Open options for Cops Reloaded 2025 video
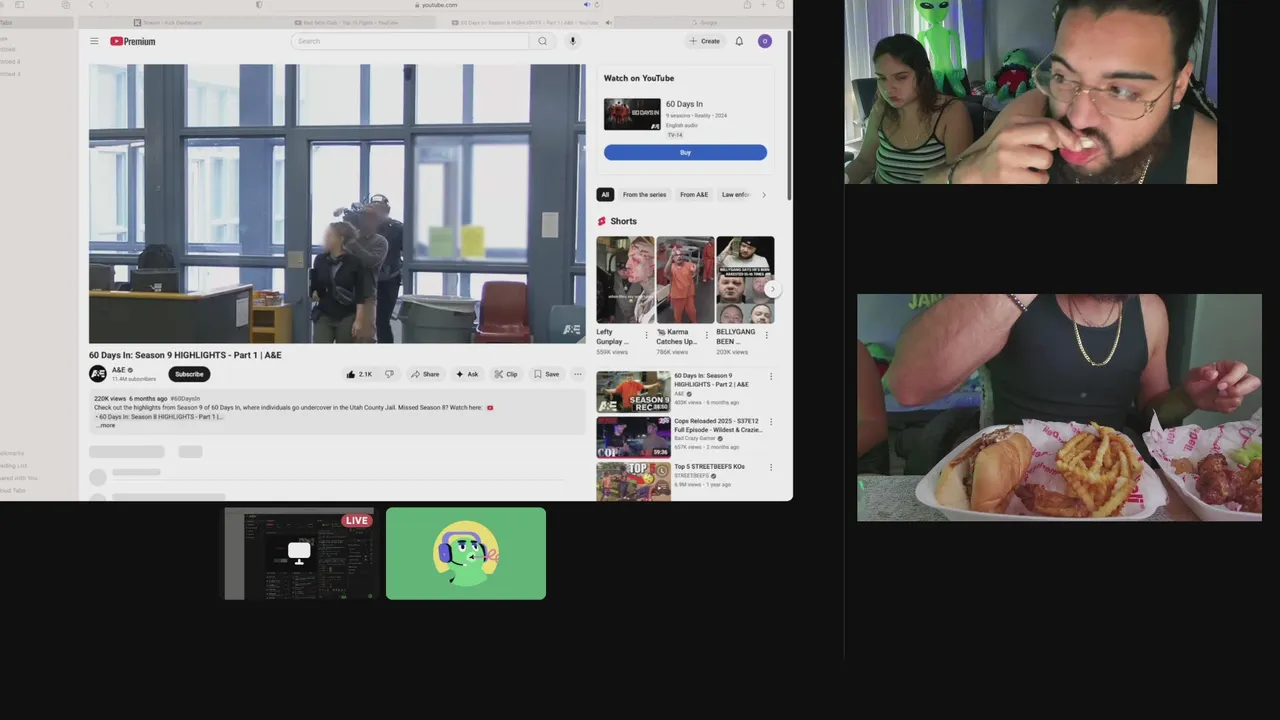The height and width of the screenshot is (720, 1280). 770,422
